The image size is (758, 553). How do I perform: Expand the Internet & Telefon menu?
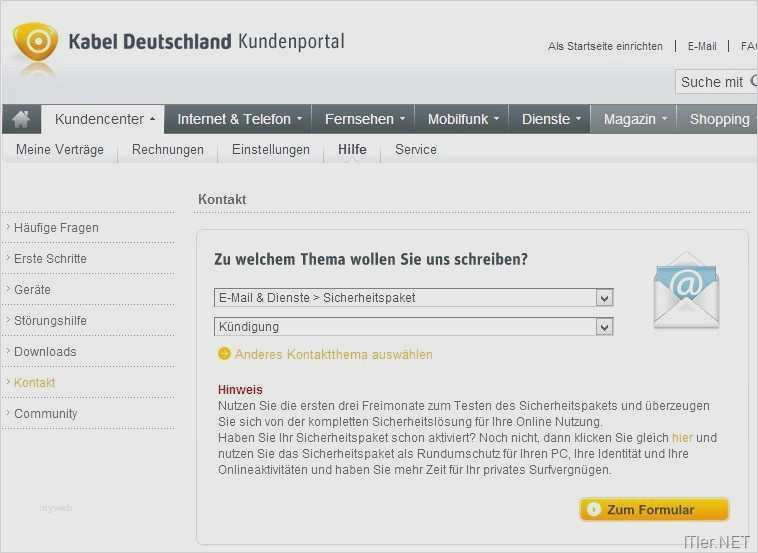pos(239,119)
